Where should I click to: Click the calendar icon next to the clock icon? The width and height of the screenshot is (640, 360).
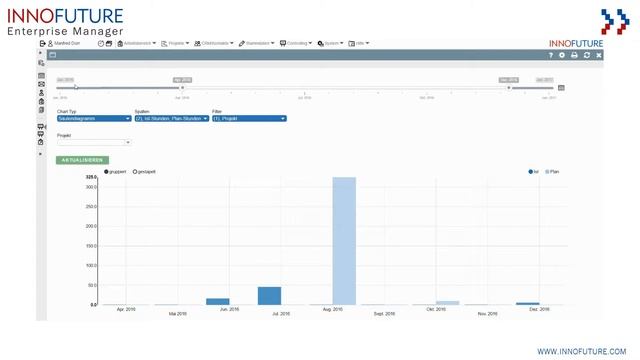(109, 43)
